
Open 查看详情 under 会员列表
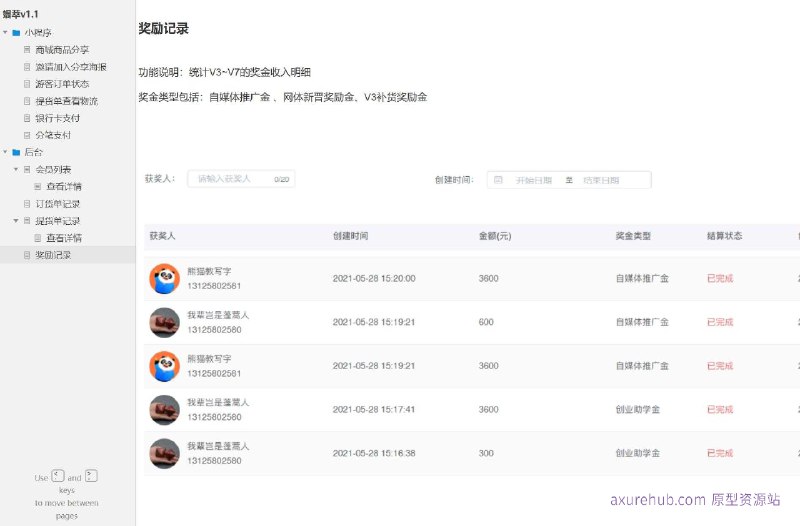pyautogui.click(x=64, y=186)
